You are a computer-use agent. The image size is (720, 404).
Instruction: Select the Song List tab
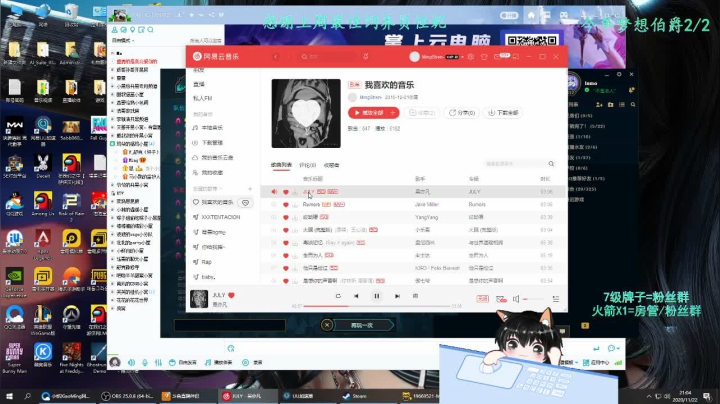(281, 165)
